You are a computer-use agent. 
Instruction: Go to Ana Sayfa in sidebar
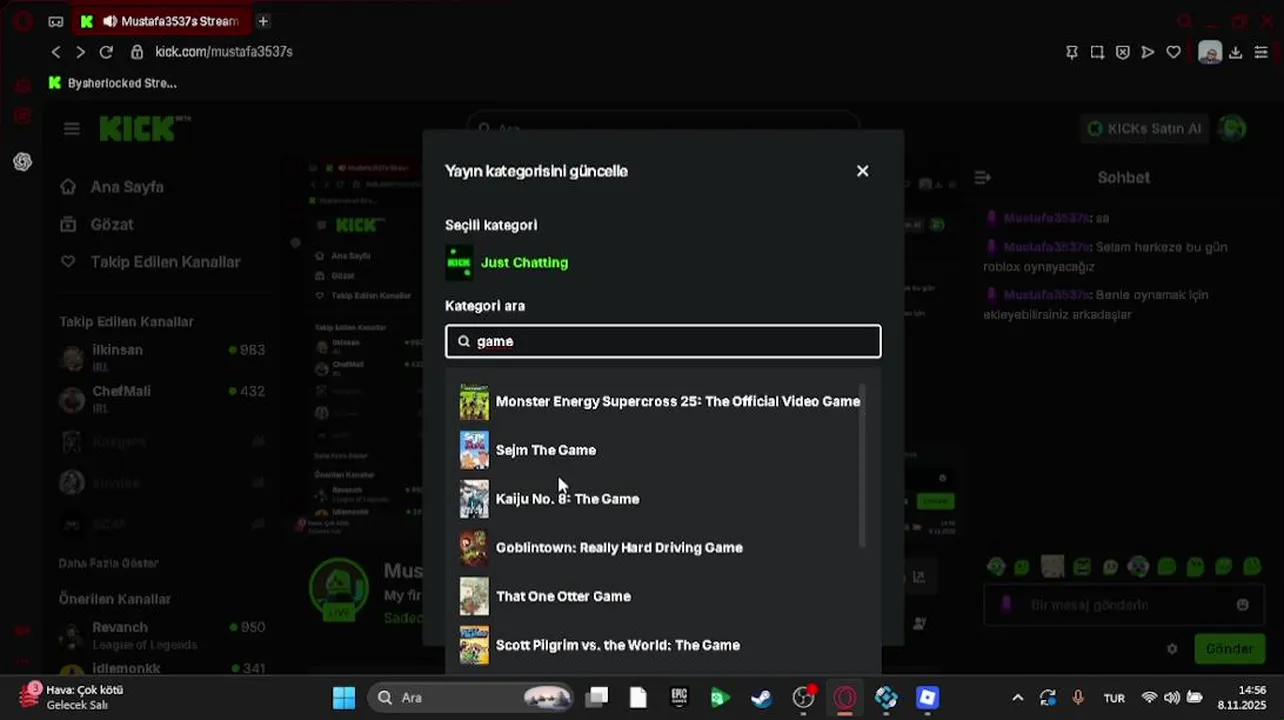tap(112, 187)
